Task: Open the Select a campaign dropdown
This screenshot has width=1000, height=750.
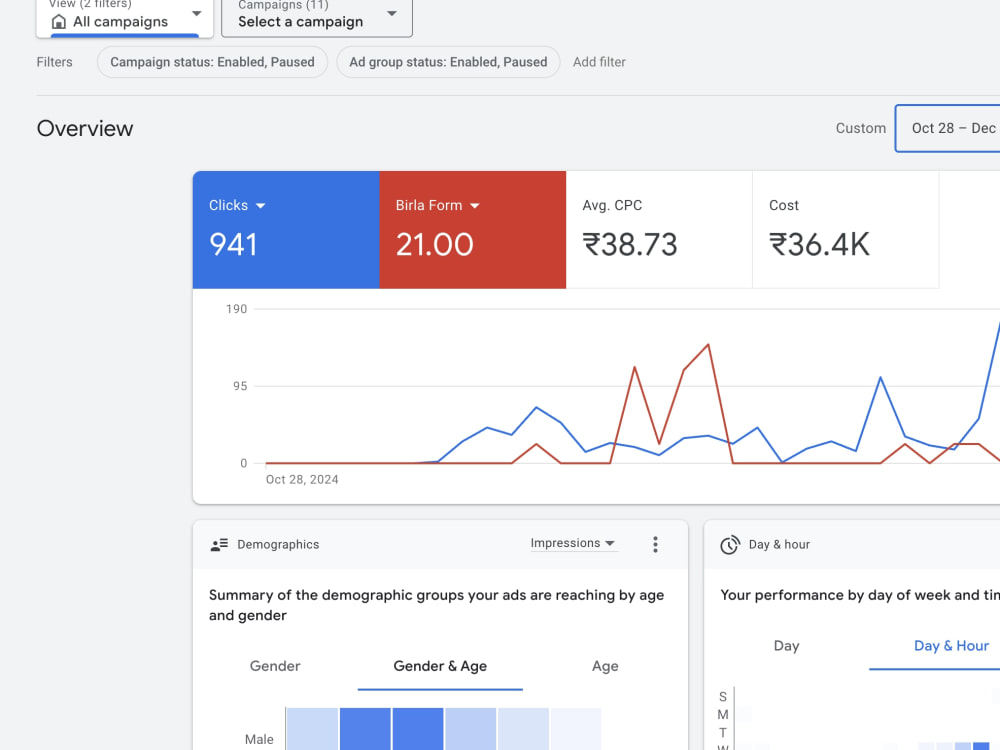Action: tap(317, 17)
